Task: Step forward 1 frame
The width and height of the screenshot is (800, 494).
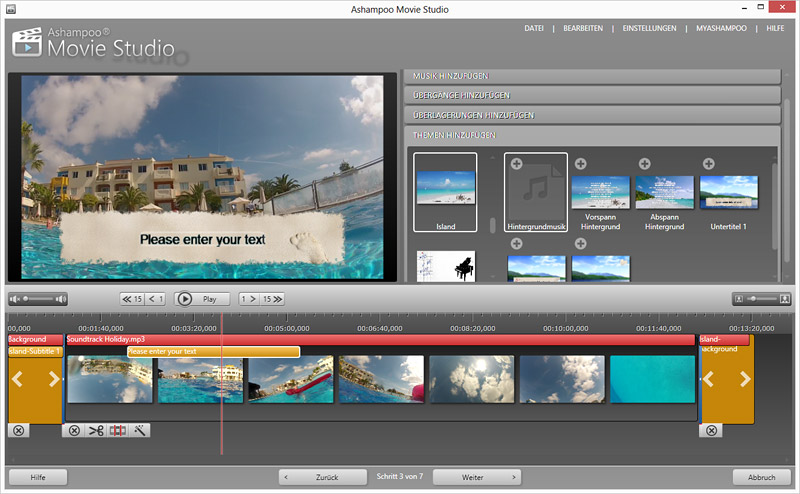Action: click(x=249, y=298)
